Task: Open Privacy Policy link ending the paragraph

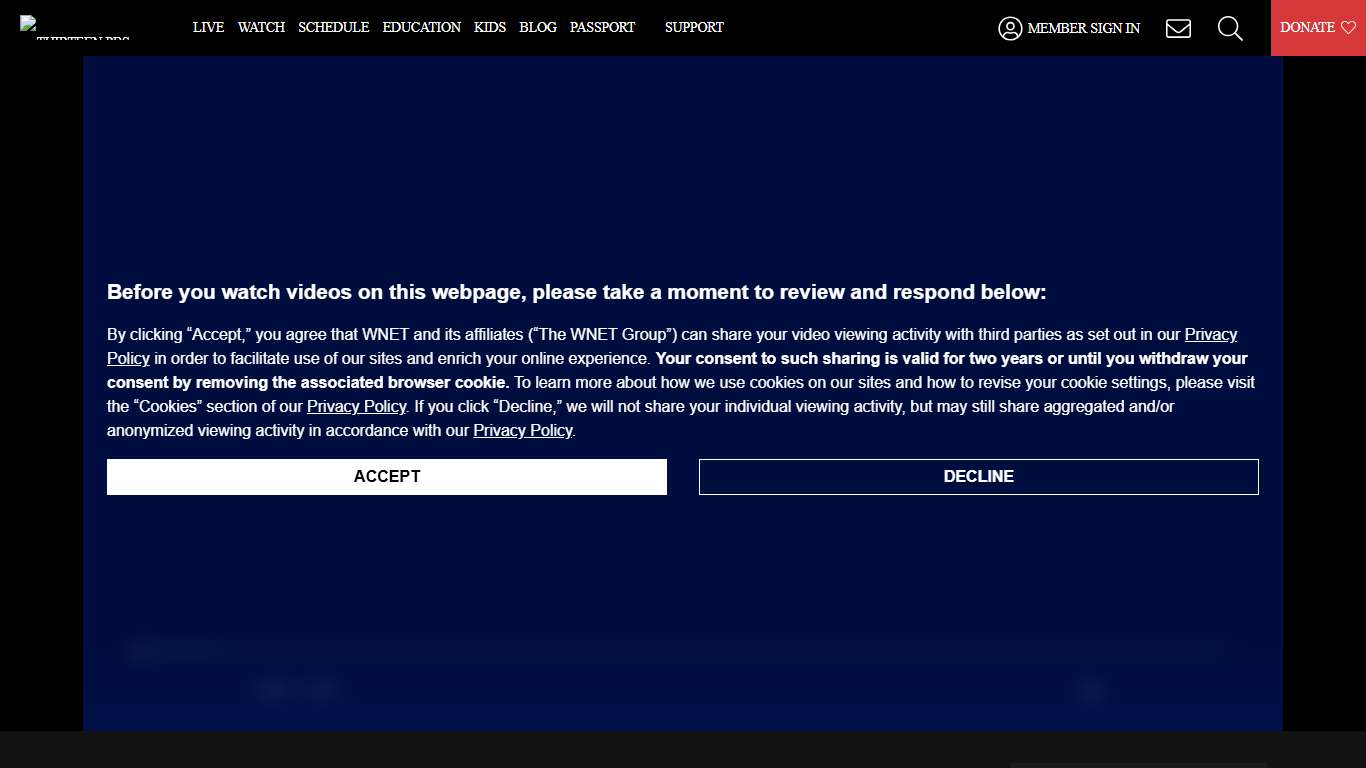Action: click(x=523, y=431)
